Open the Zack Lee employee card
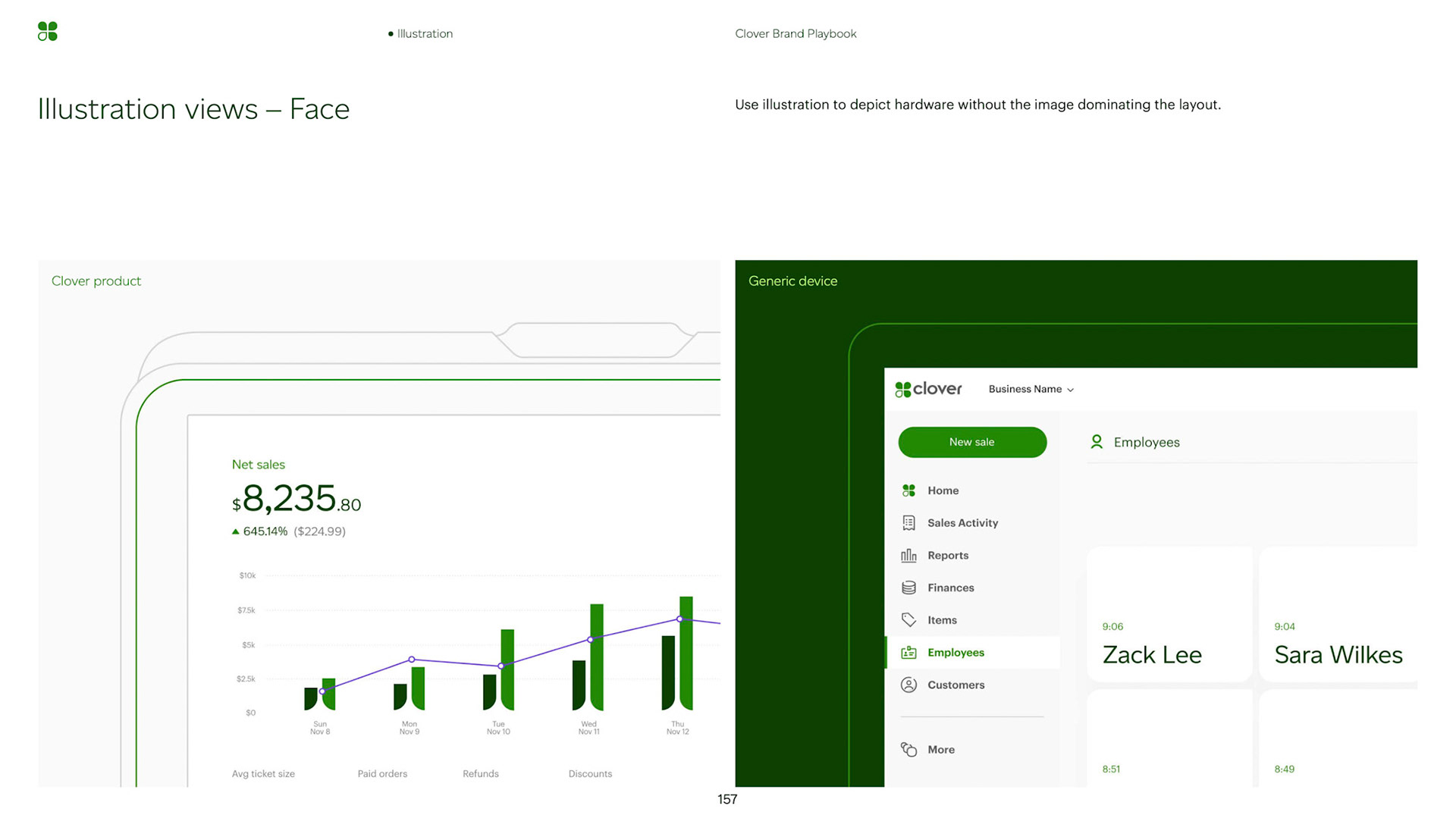This screenshot has width=1456, height=818. coord(1169,614)
